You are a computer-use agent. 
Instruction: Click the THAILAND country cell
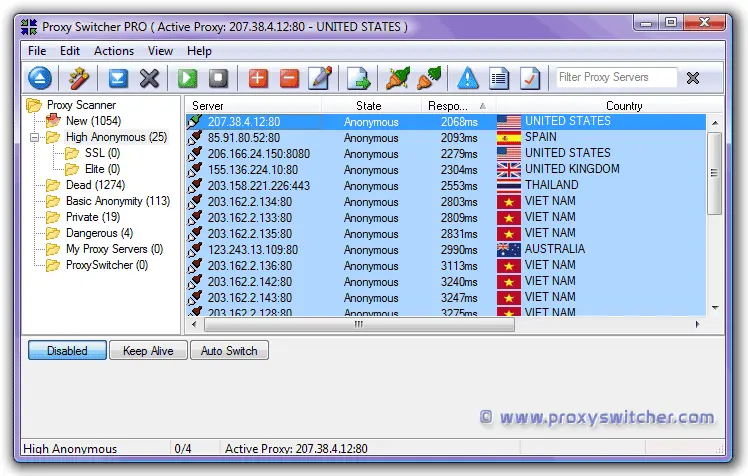coord(551,185)
